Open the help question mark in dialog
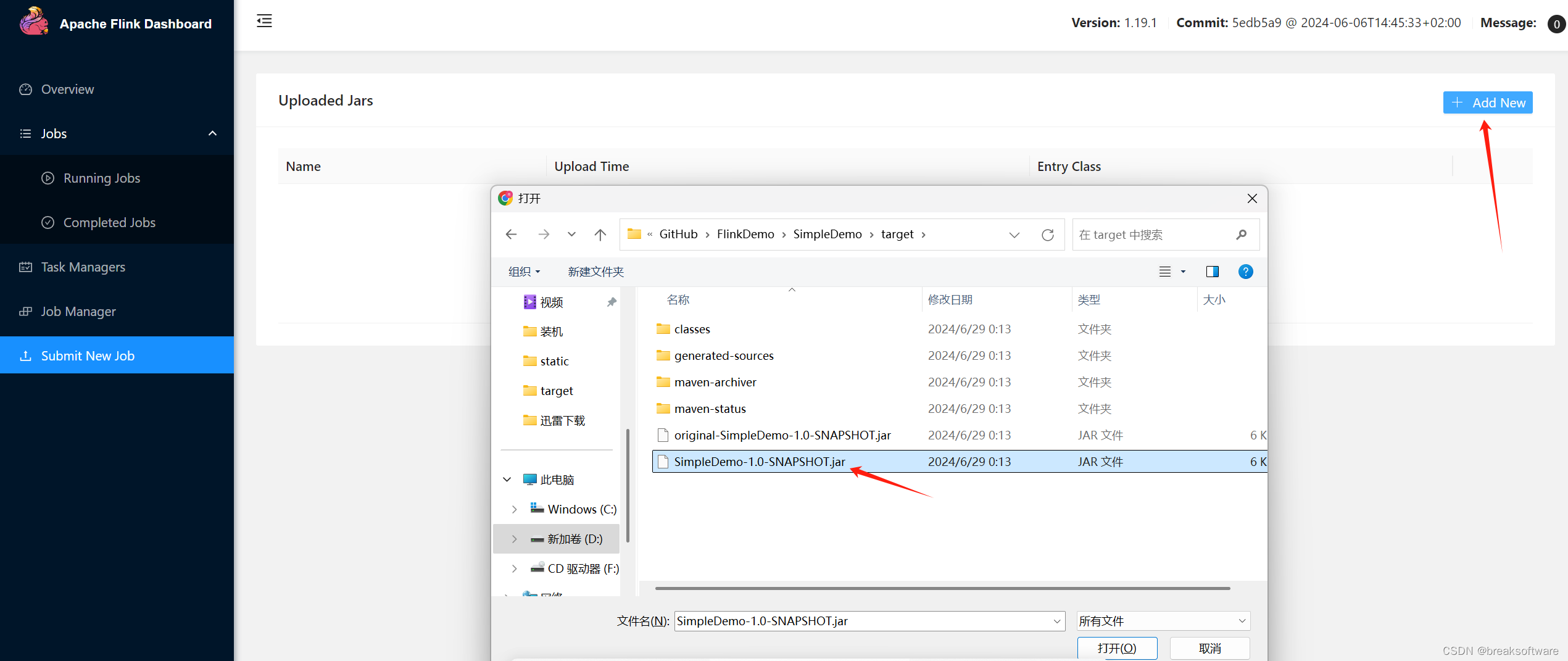 pos(1245,272)
